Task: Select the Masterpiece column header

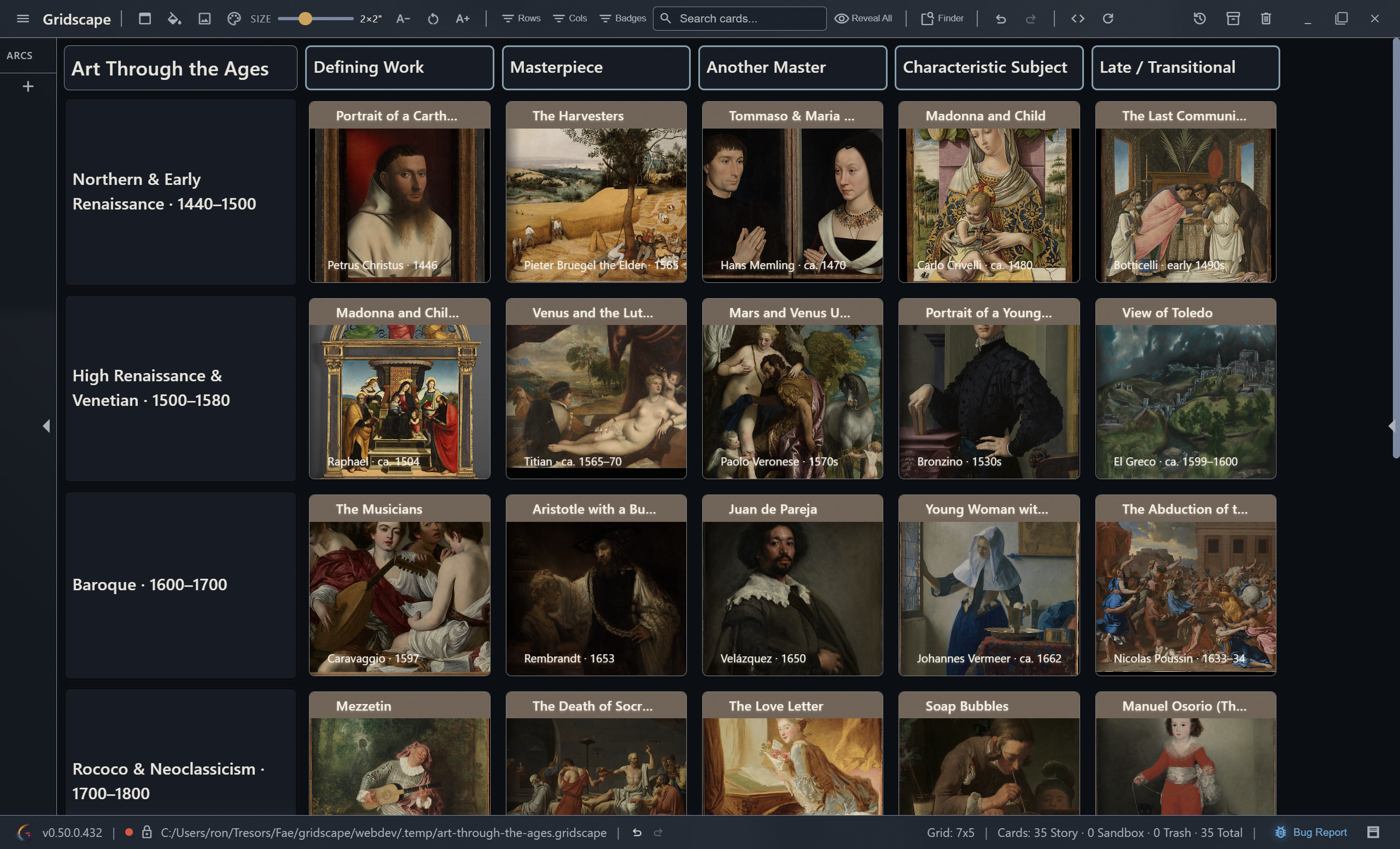Action: 596,68
